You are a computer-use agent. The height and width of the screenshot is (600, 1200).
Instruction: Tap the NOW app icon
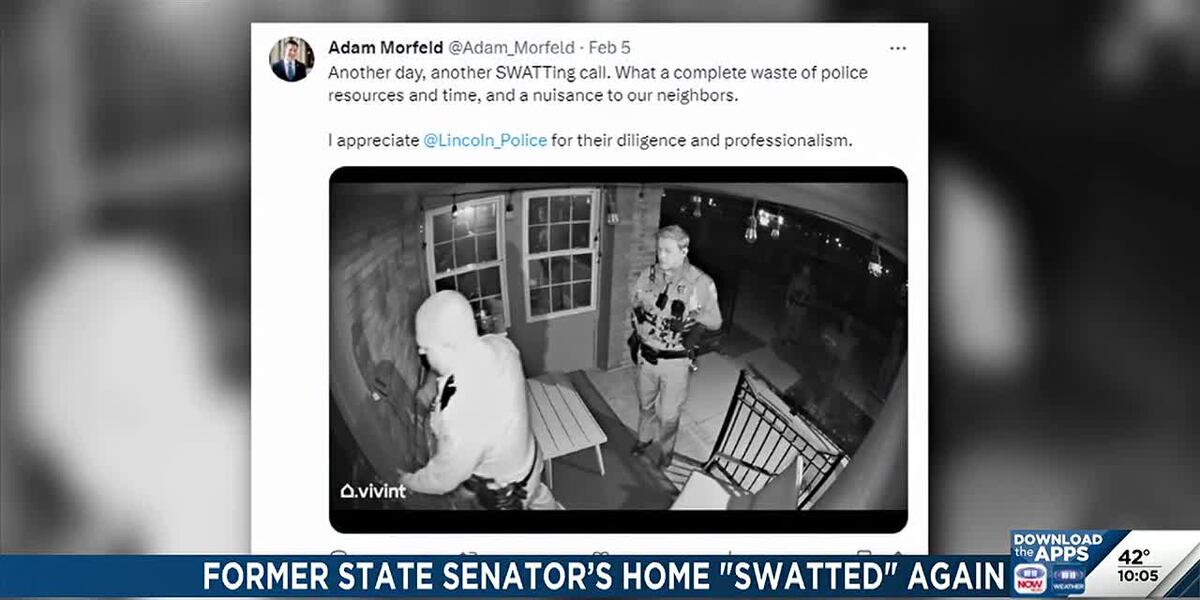pyautogui.click(x=1028, y=578)
